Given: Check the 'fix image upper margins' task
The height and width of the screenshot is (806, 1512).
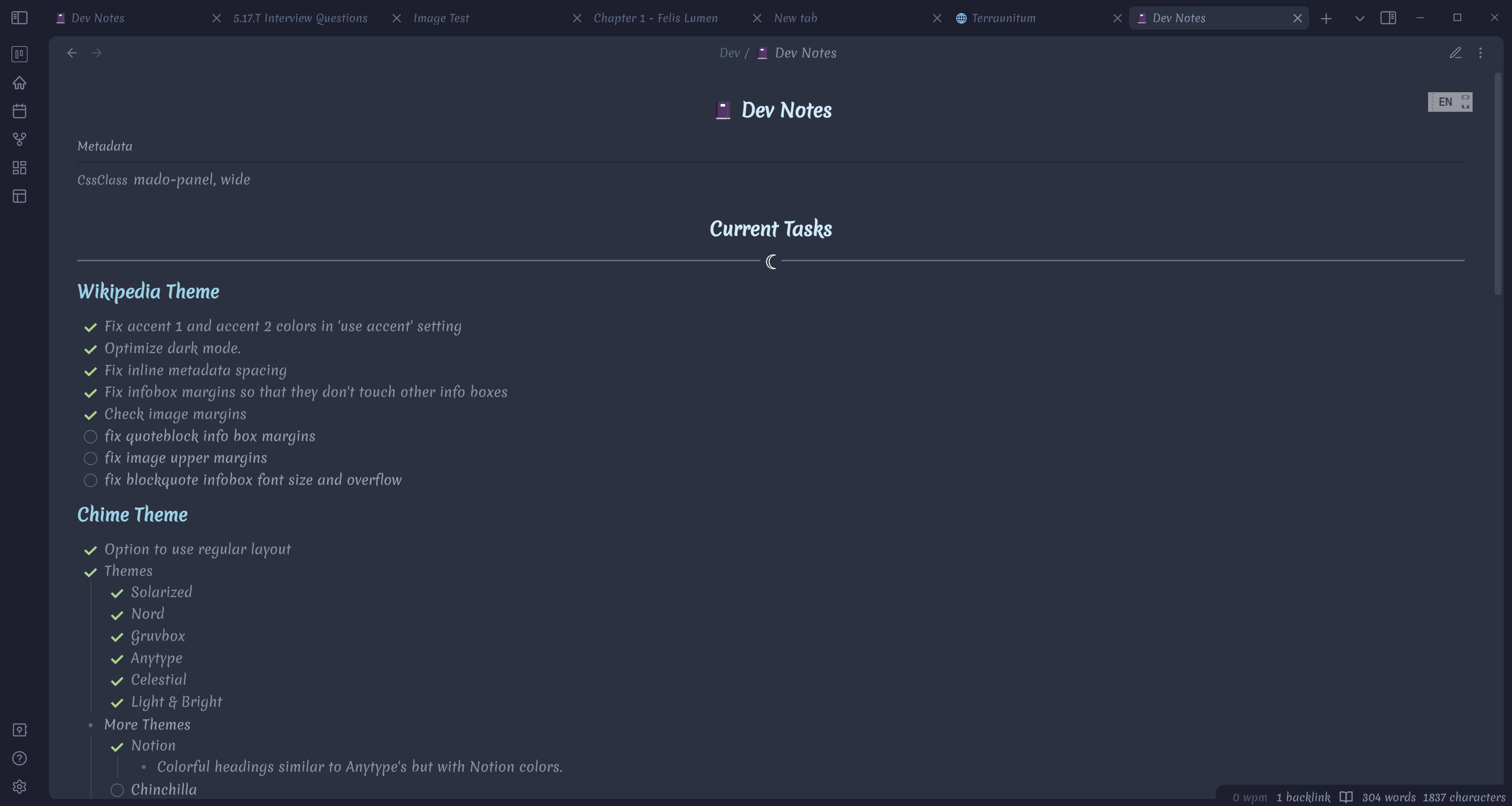Looking at the screenshot, I should [x=90, y=458].
